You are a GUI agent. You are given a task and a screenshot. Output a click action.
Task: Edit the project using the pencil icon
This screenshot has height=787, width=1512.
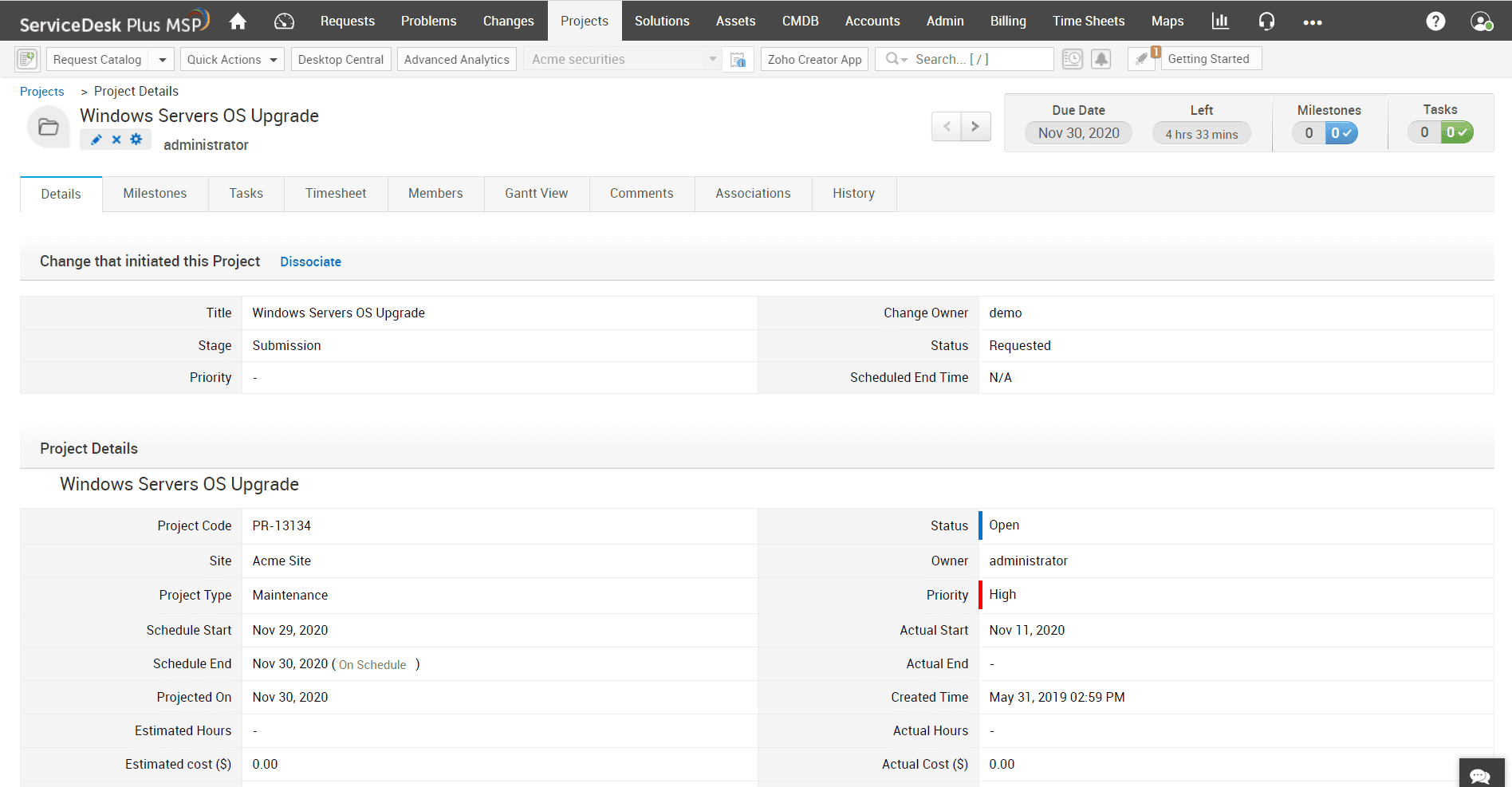(x=96, y=139)
